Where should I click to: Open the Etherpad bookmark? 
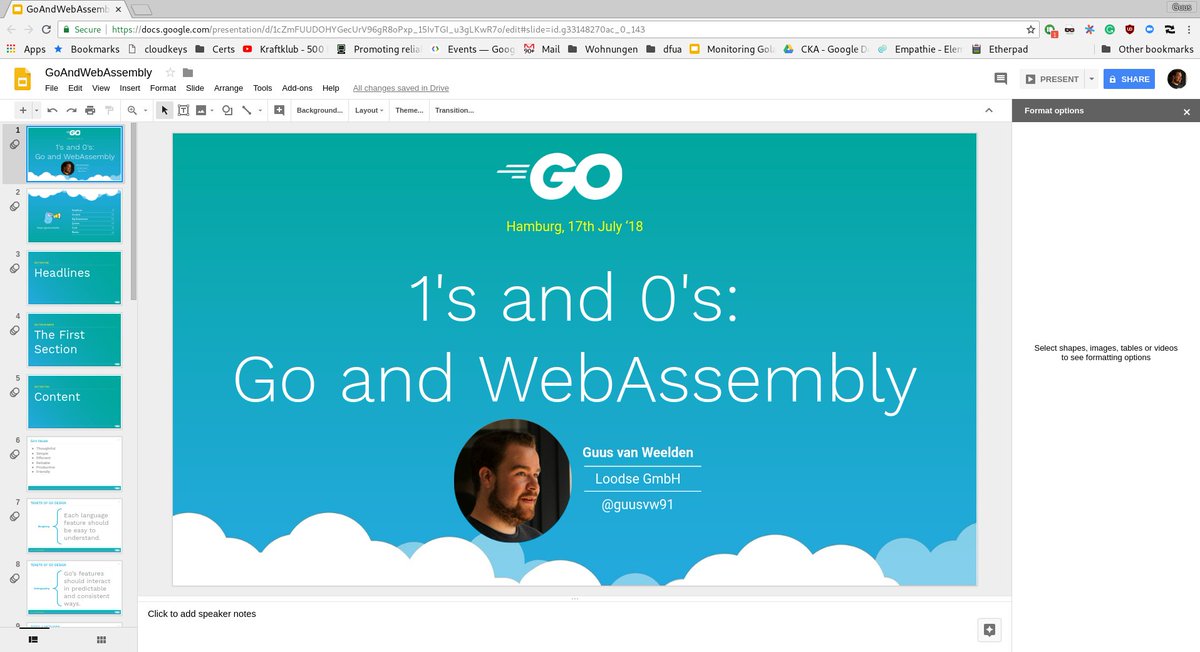click(998, 48)
